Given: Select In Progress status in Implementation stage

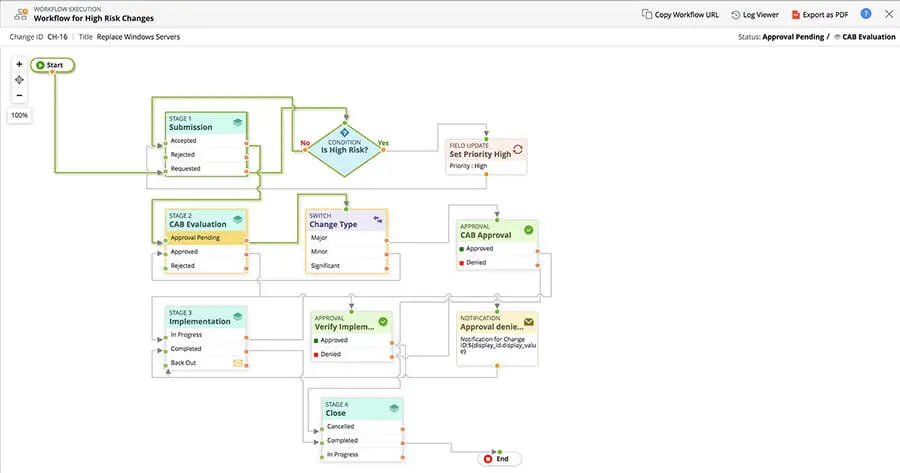Looking at the screenshot, I should coord(205,335).
